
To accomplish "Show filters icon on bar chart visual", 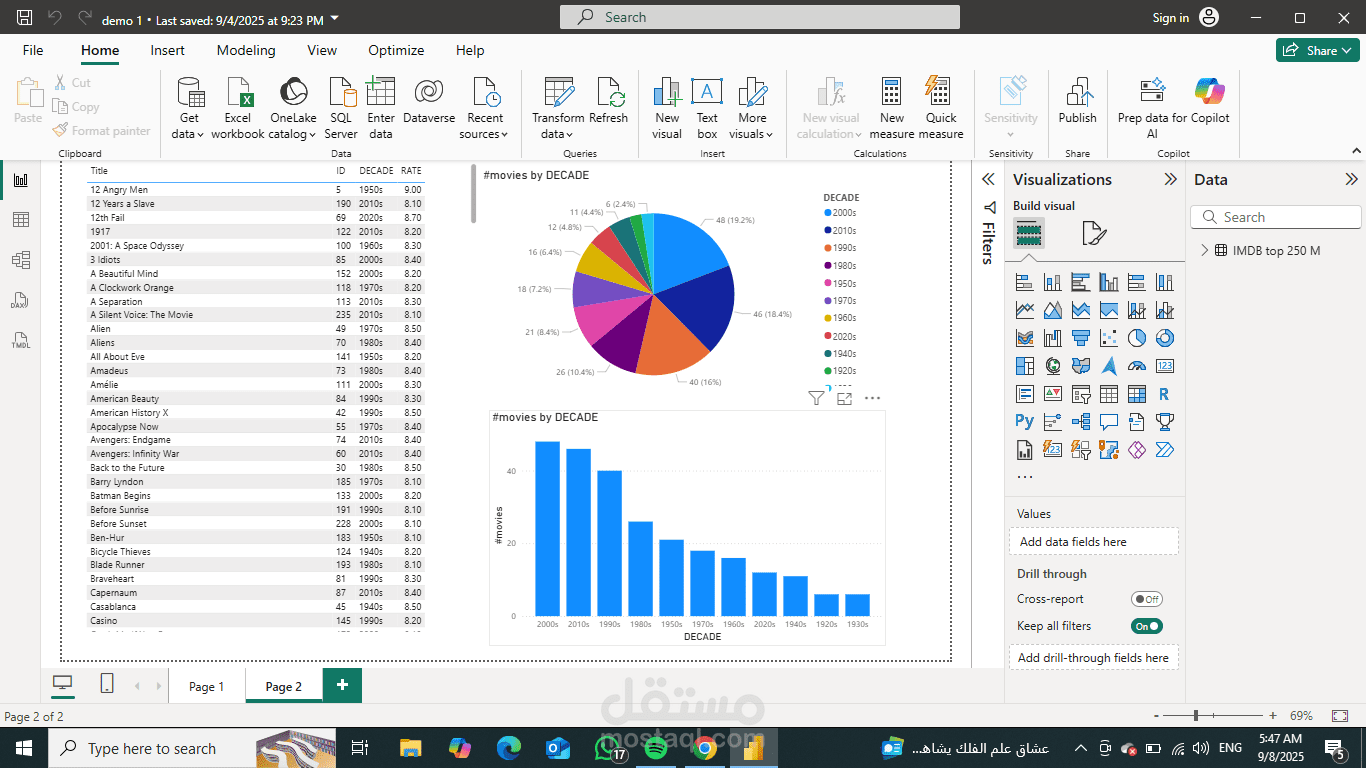I will click(816, 398).
